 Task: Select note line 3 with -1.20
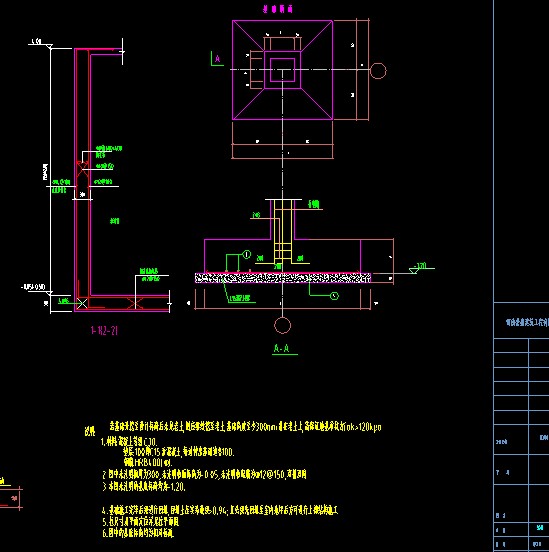pyautogui.click(x=144, y=487)
